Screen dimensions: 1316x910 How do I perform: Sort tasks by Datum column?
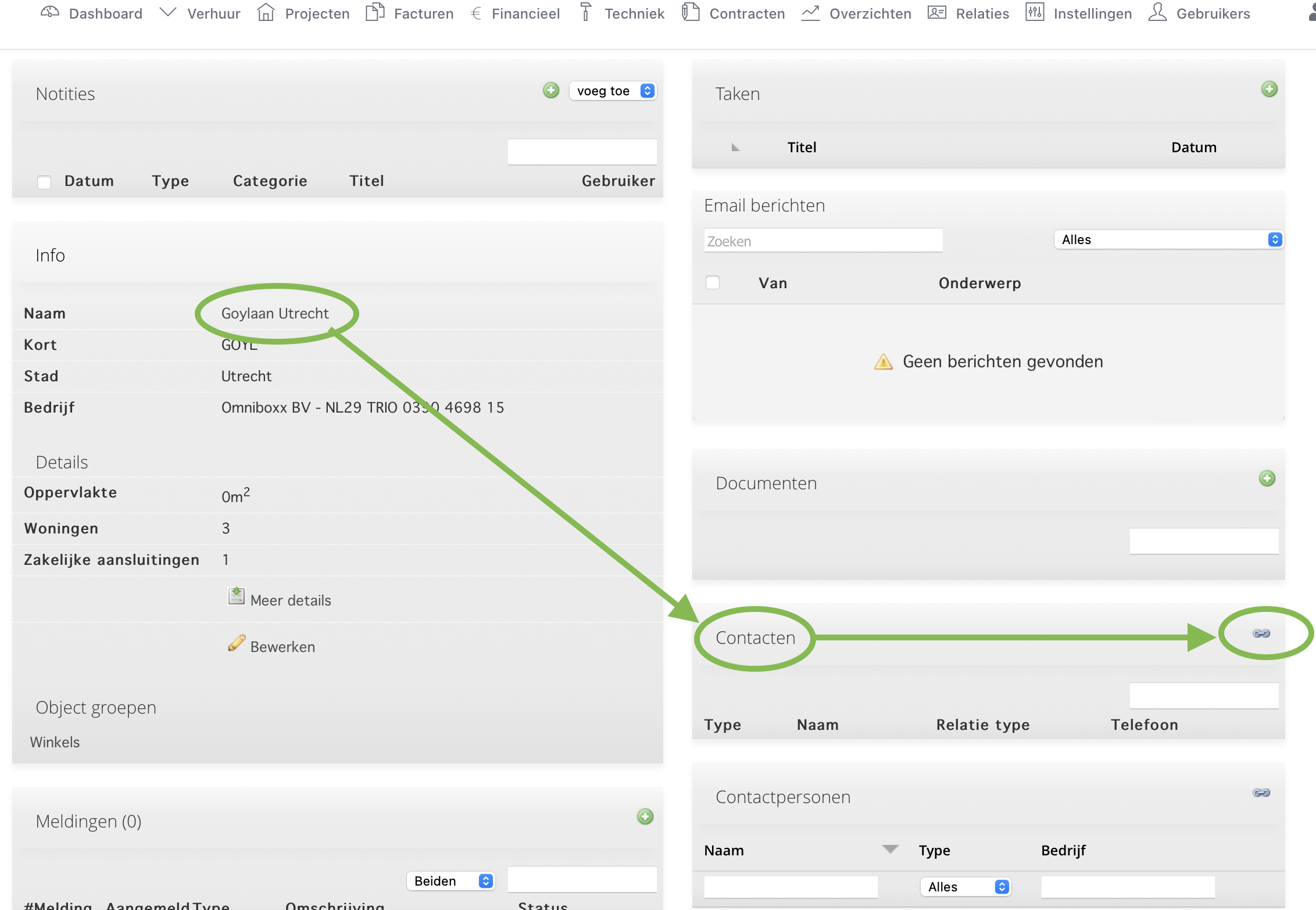click(1193, 148)
